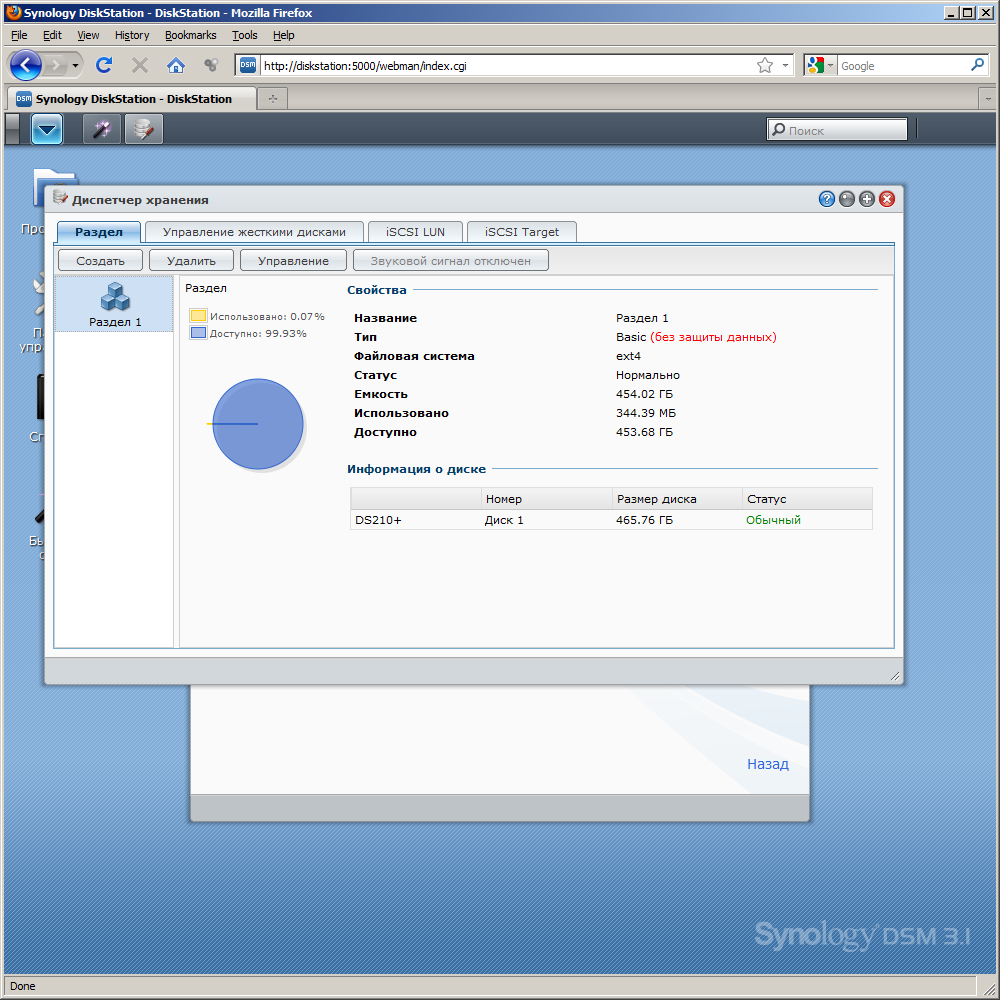Screen dimensions: 1000x1000
Task: Click the Управление button
Action: pos(293,260)
